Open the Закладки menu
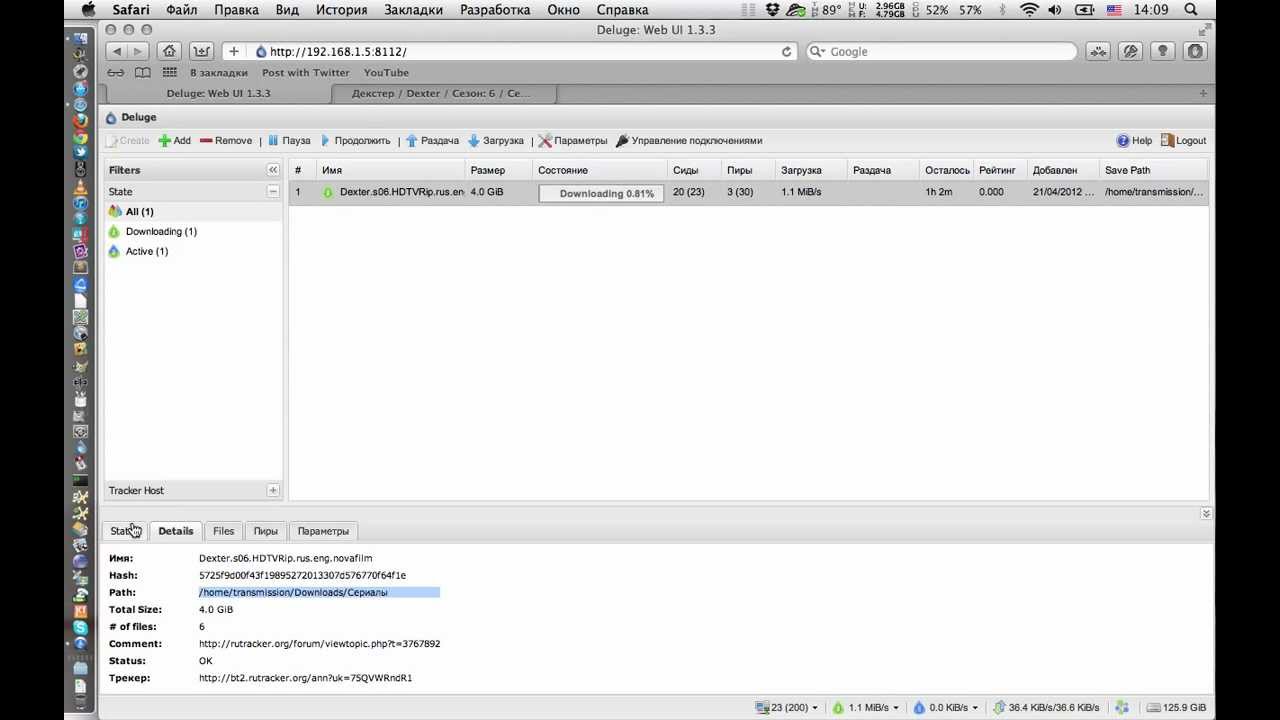Viewport: 1280px width, 720px height. (413, 10)
